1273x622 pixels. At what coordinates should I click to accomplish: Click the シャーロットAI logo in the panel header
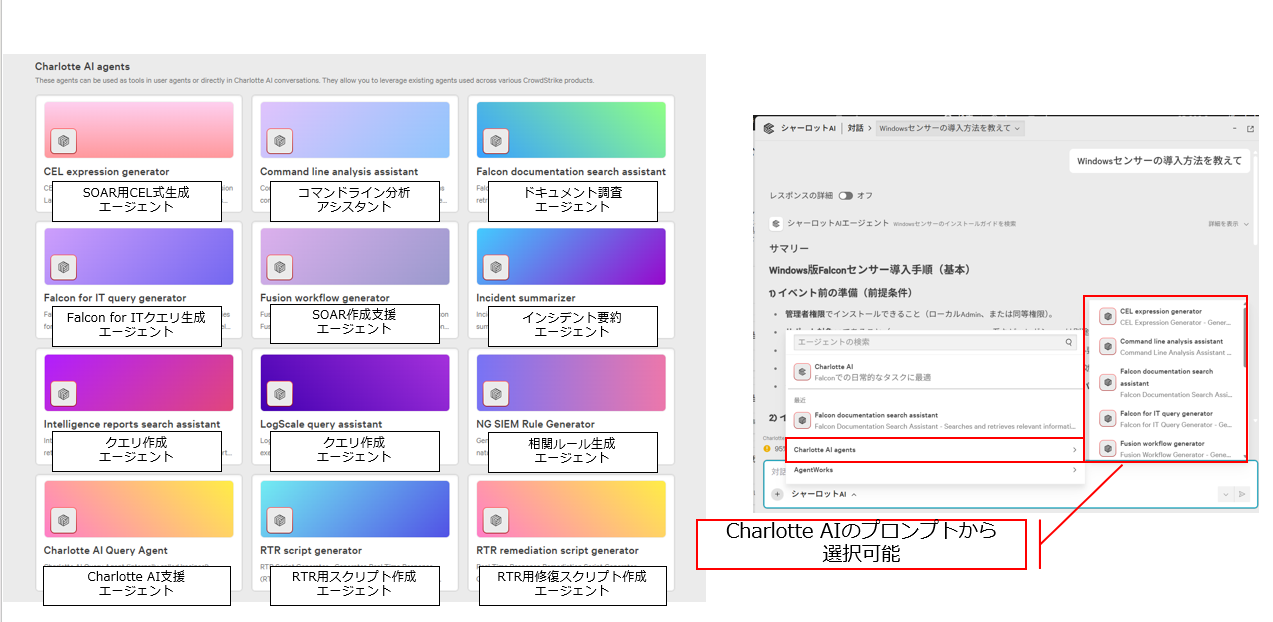point(769,128)
